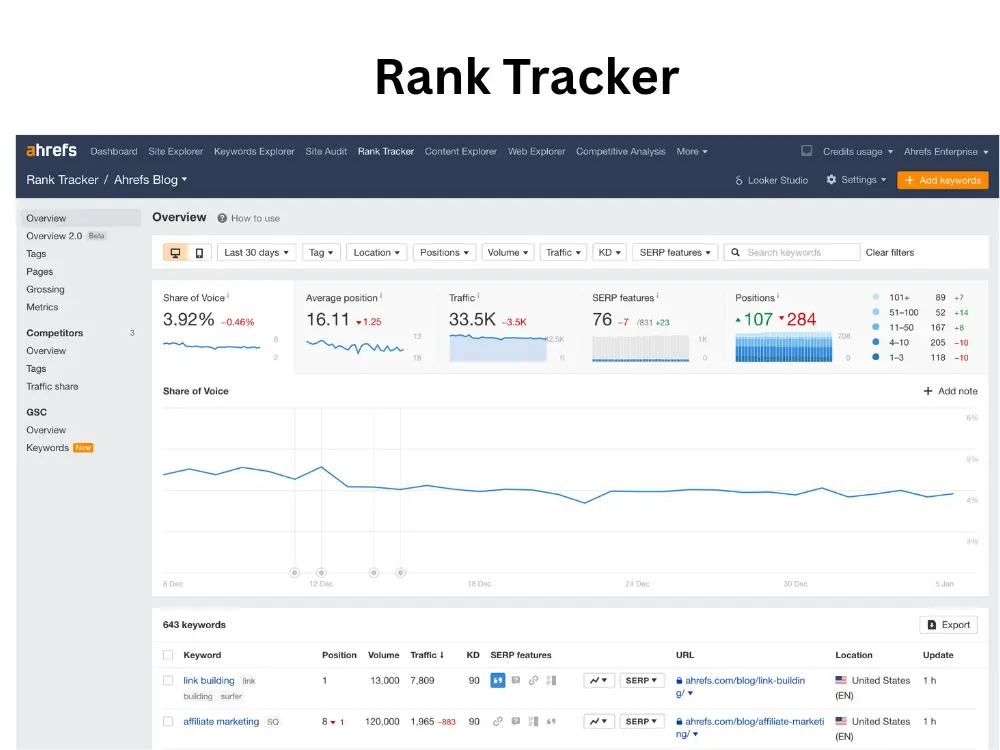Click US flag in link building row
Viewport: 1000px width, 750px height.
pyautogui.click(x=841, y=680)
